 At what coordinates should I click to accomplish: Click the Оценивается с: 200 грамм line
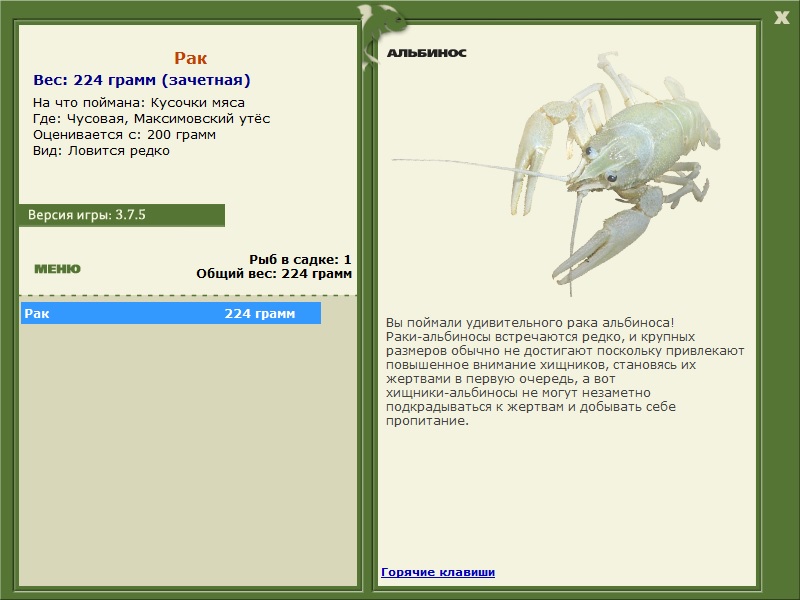coord(124,135)
